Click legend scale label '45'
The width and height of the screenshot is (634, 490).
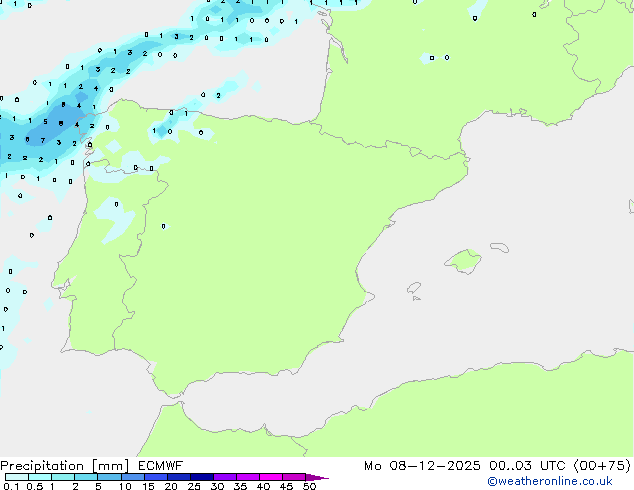(286, 486)
